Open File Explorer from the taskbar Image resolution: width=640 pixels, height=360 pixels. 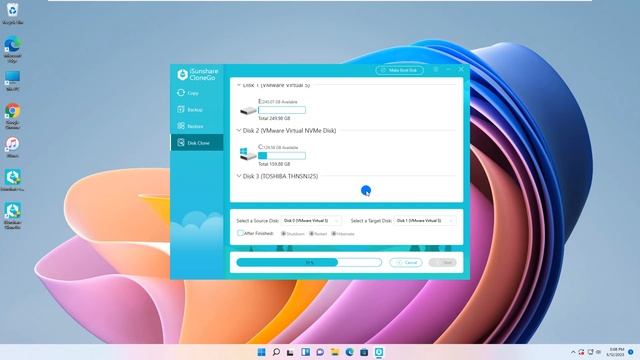335,352
